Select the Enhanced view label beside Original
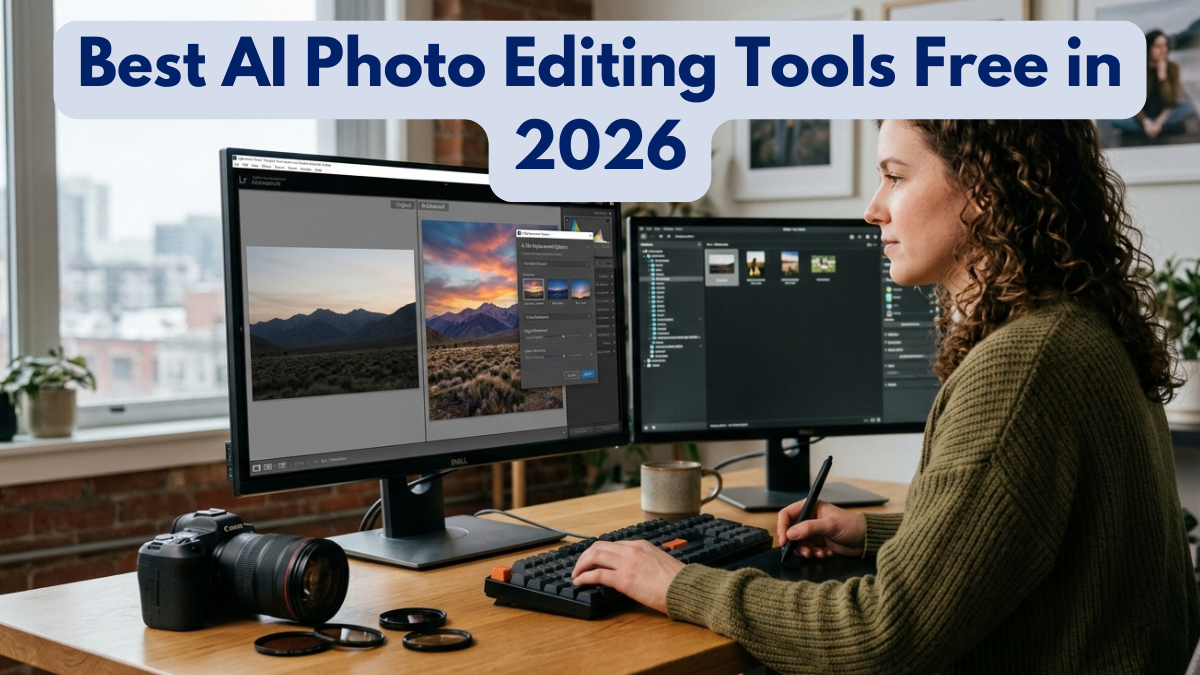Screen dimensions: 1200x675 coord(435,205)
